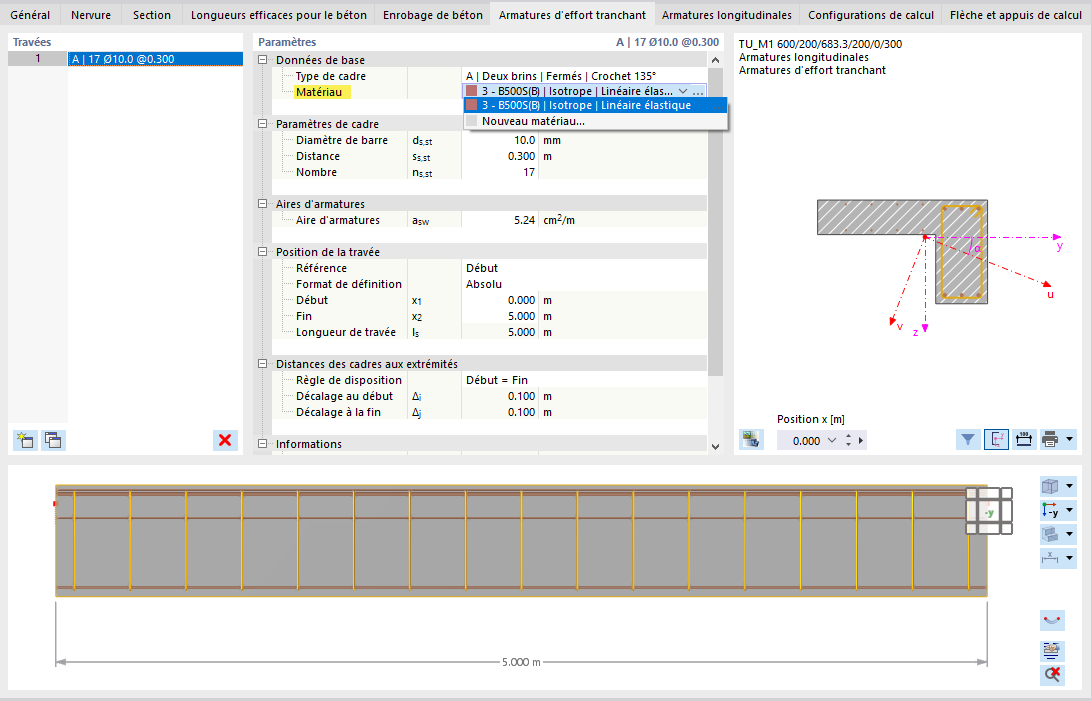Create a new span in Travées

[26, 440]
